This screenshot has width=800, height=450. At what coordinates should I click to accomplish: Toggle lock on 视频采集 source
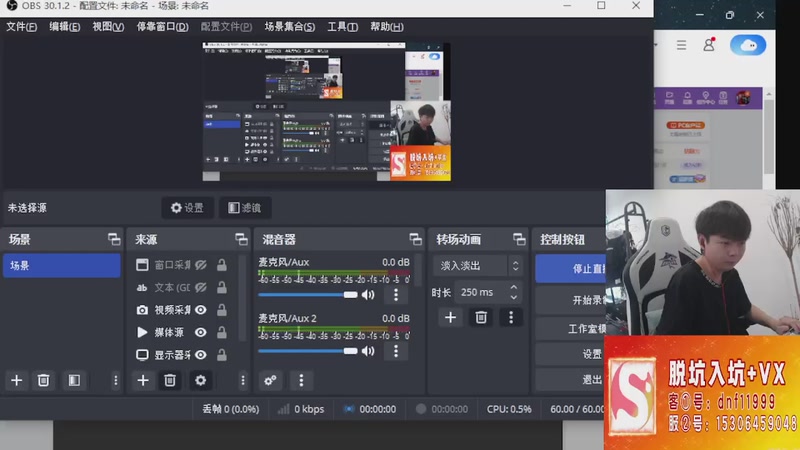coord(221,310)
